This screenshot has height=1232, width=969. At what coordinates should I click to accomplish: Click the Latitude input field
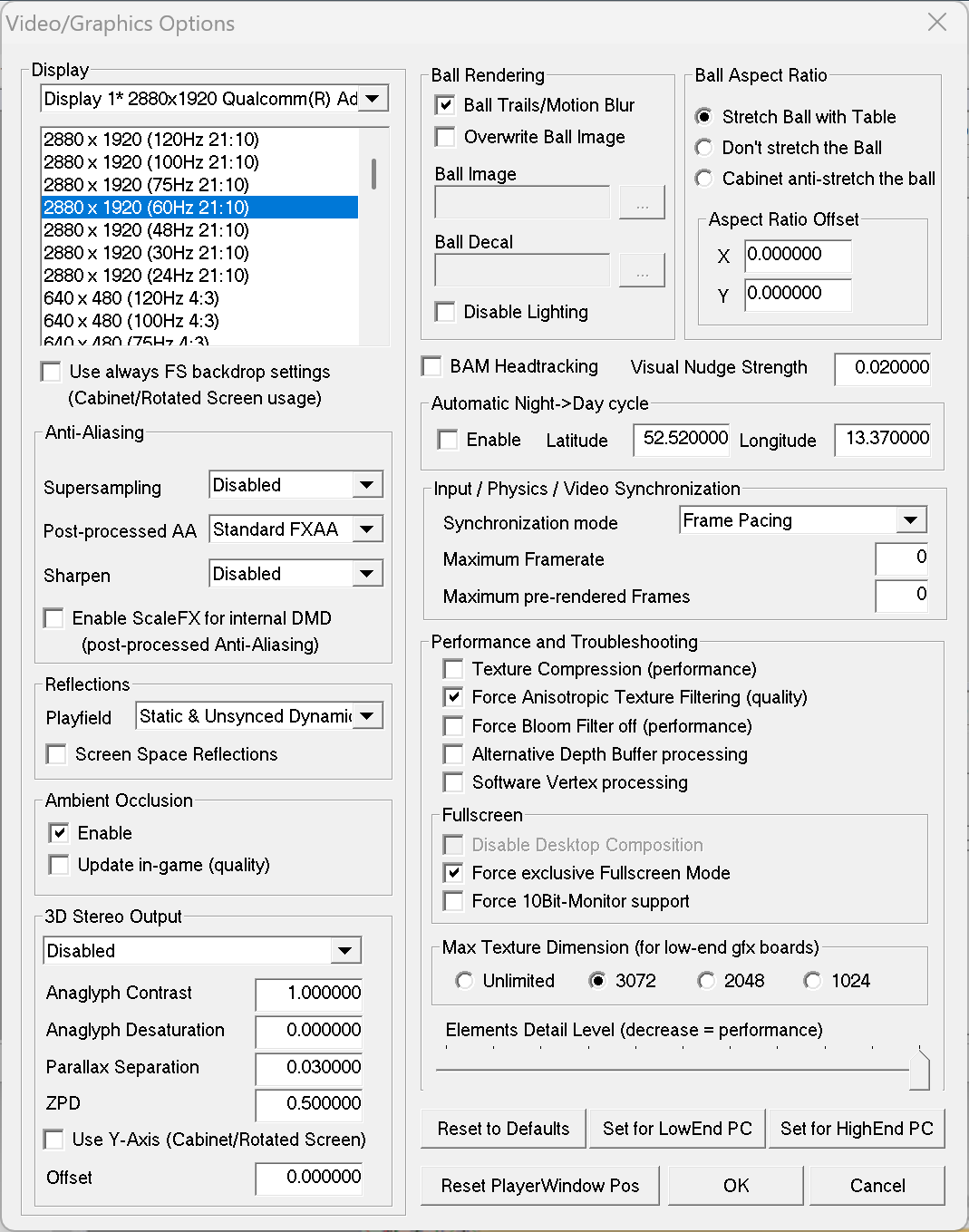coord(681,440)
